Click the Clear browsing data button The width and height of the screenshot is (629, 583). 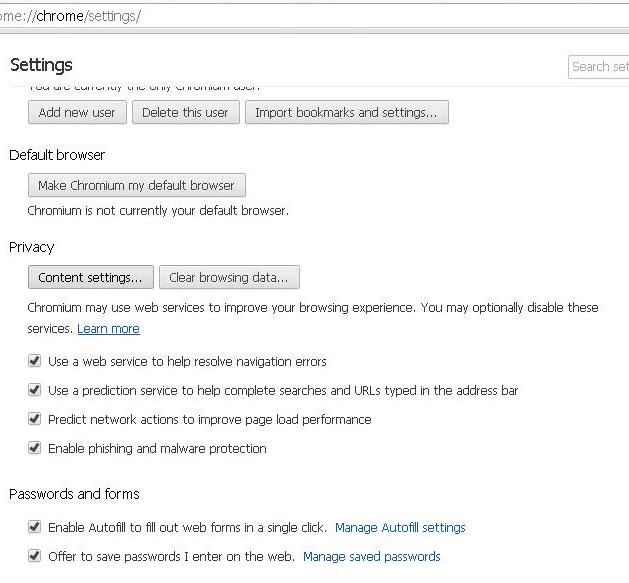[229, 277]
